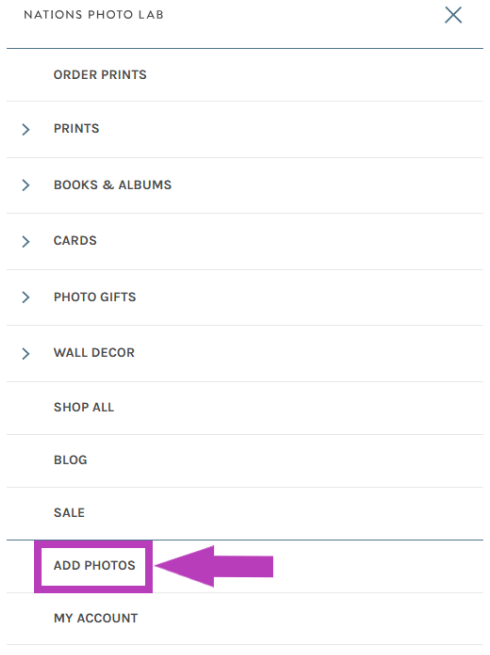Select the Prints menu entry
This screenshot has width=490, height=655.
tap(76, 128)
